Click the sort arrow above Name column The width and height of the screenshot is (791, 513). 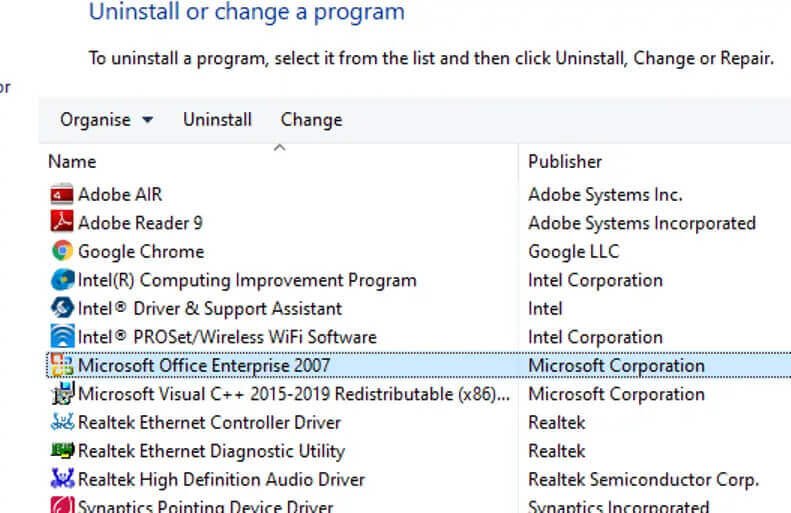279,148
